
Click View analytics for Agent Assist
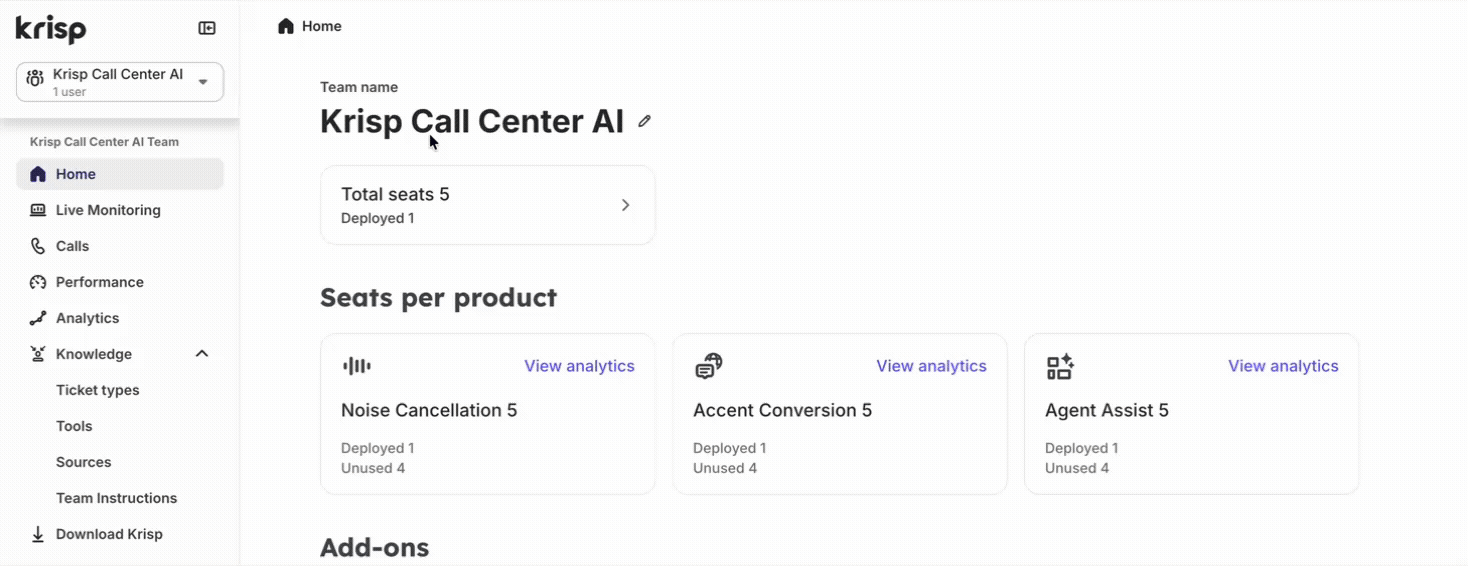coord(1283,366)
